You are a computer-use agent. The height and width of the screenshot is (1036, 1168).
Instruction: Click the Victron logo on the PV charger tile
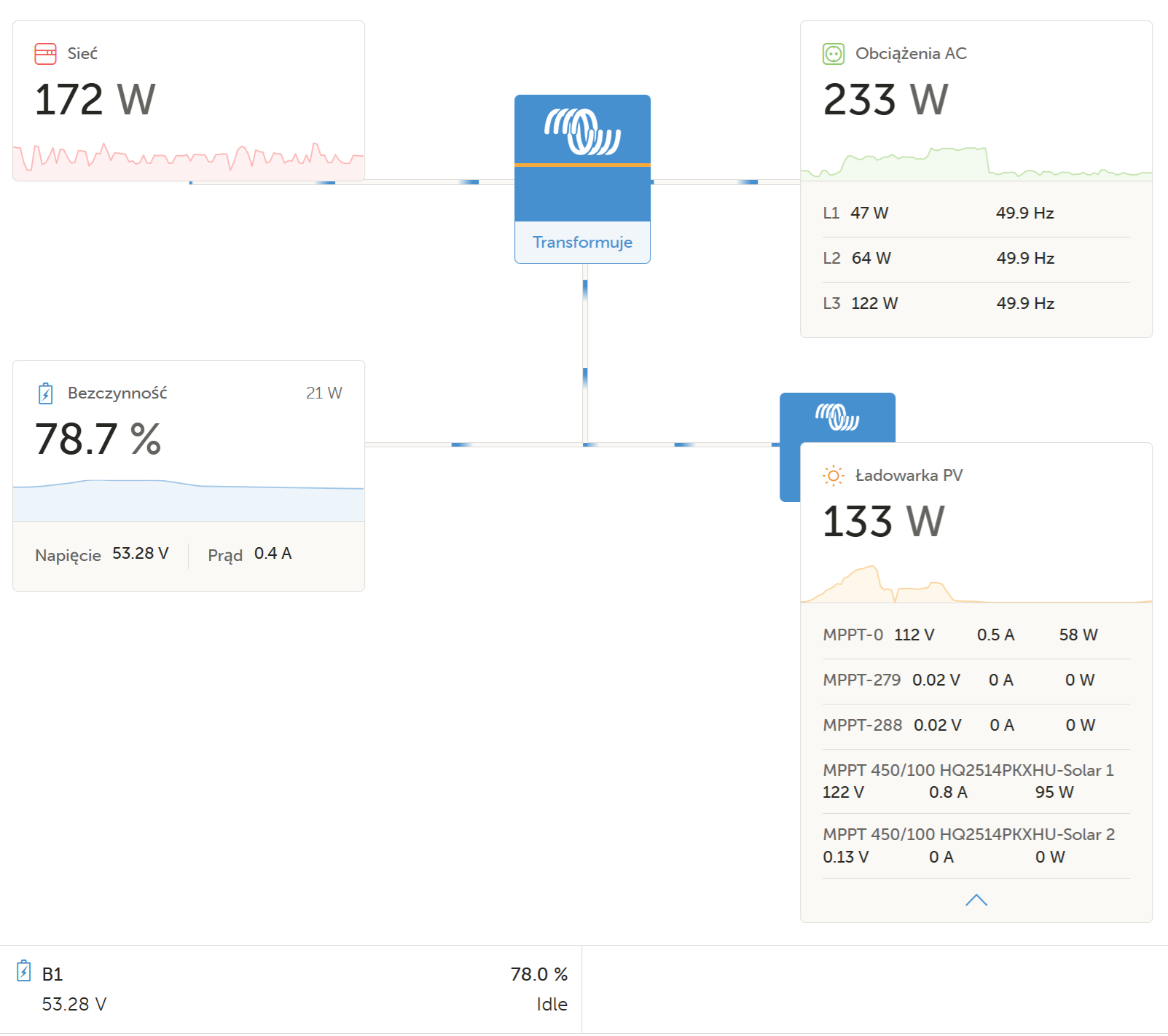(x=837, y=417)
